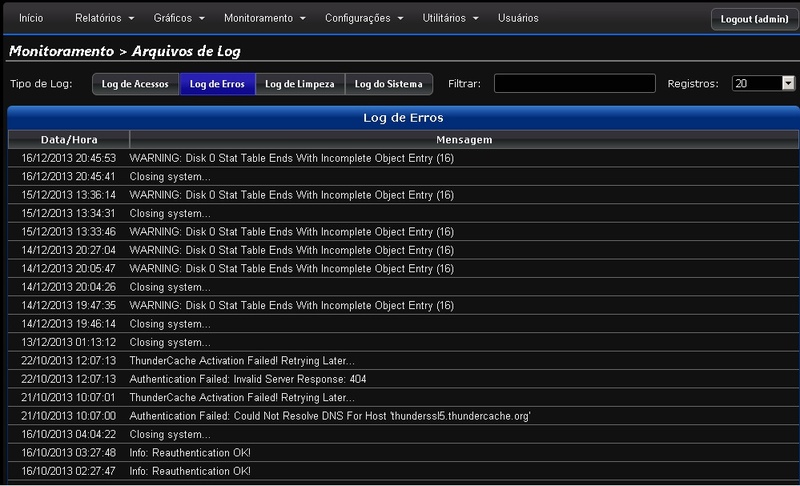Go to the Início page
Image resolution: width=800 pixels, height=486 pixels.
coord(31,18)
